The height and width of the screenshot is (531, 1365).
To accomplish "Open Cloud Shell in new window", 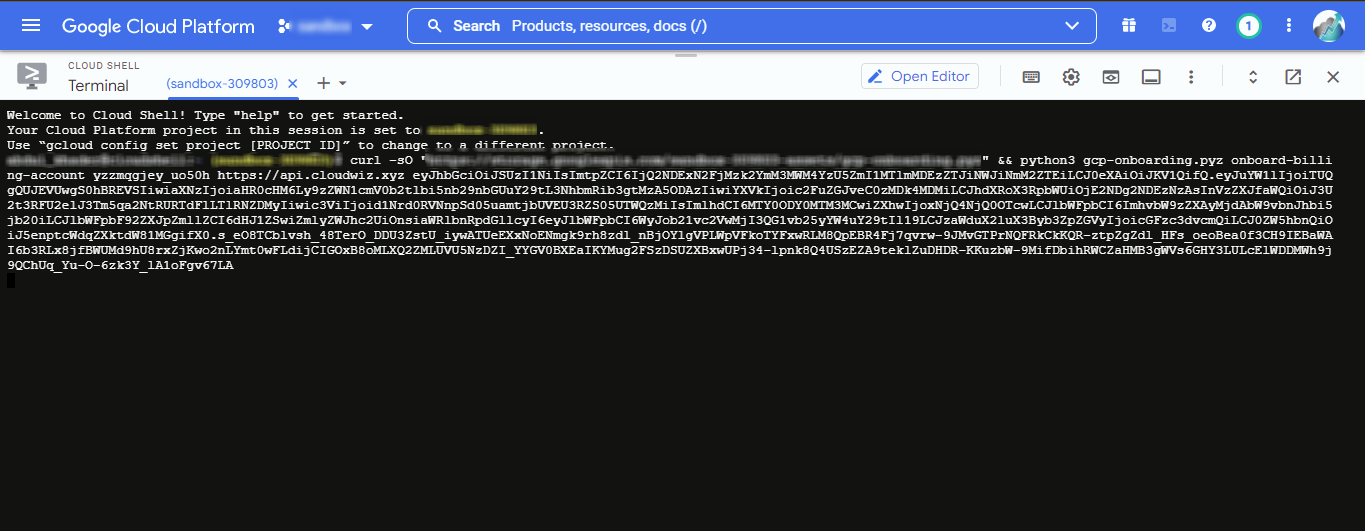I will point(1293,77).
